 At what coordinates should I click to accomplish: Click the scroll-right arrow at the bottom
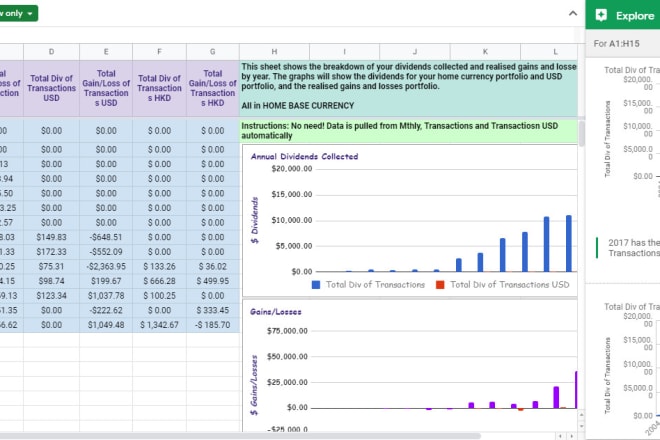pos(571,436)
